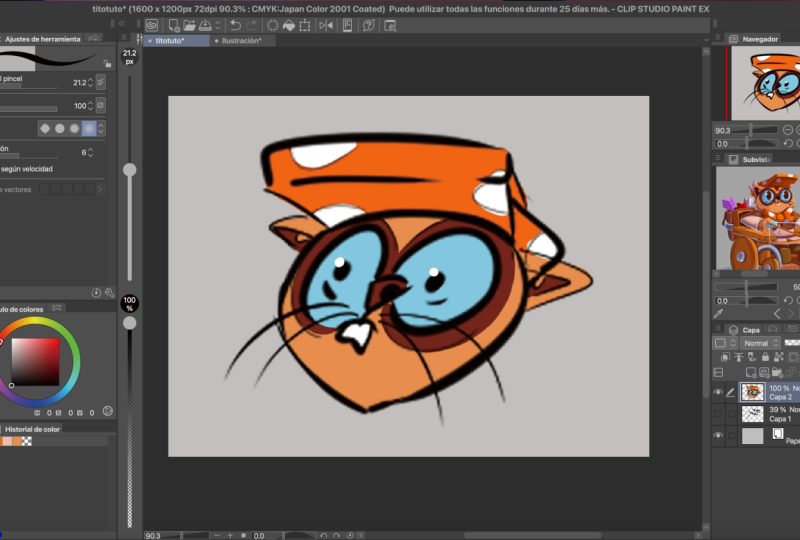Open the Historial de color tab
This screenshot has height=540, width=800.
[32, 429]
